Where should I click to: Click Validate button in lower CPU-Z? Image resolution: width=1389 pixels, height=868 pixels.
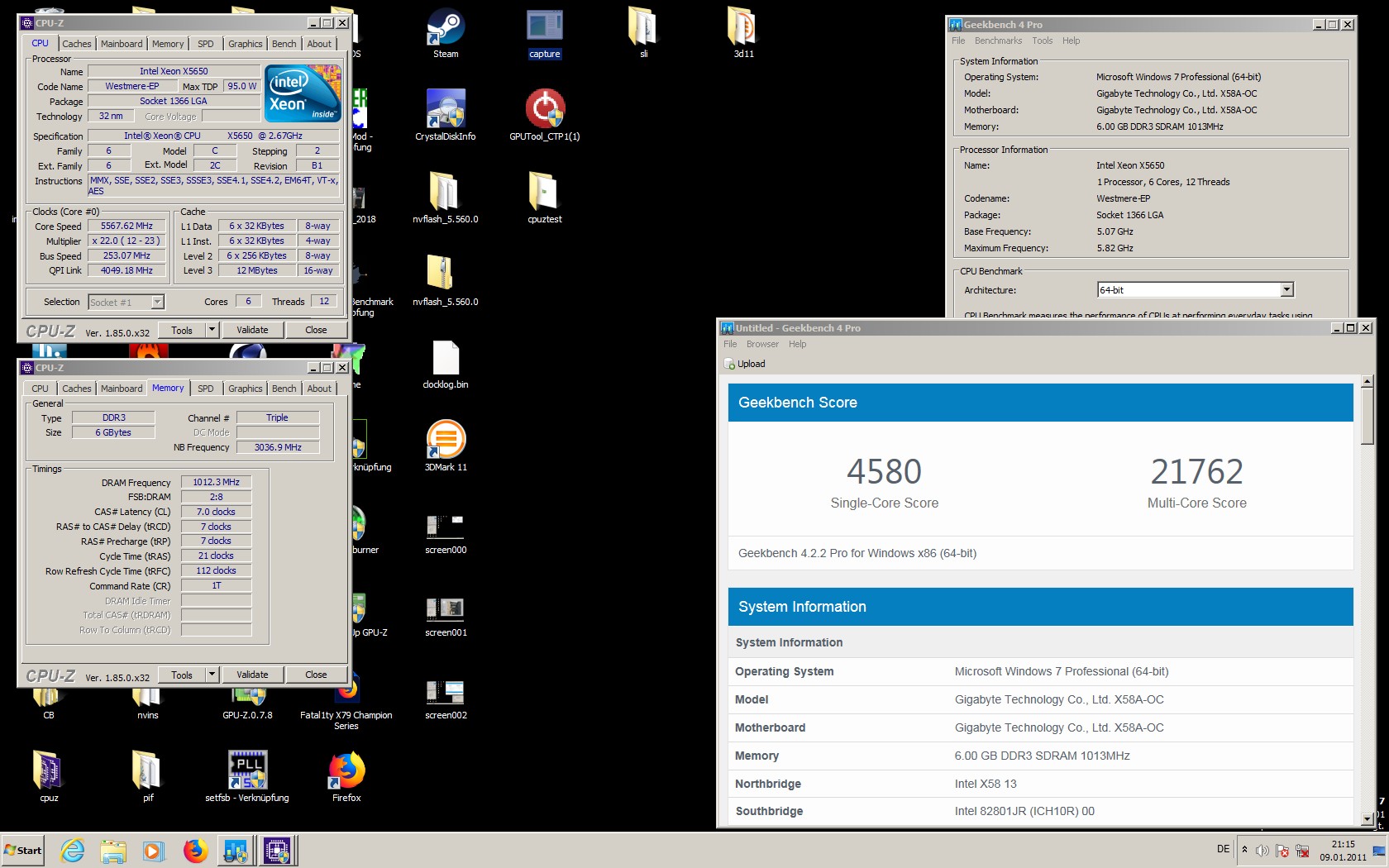point(252,675)
